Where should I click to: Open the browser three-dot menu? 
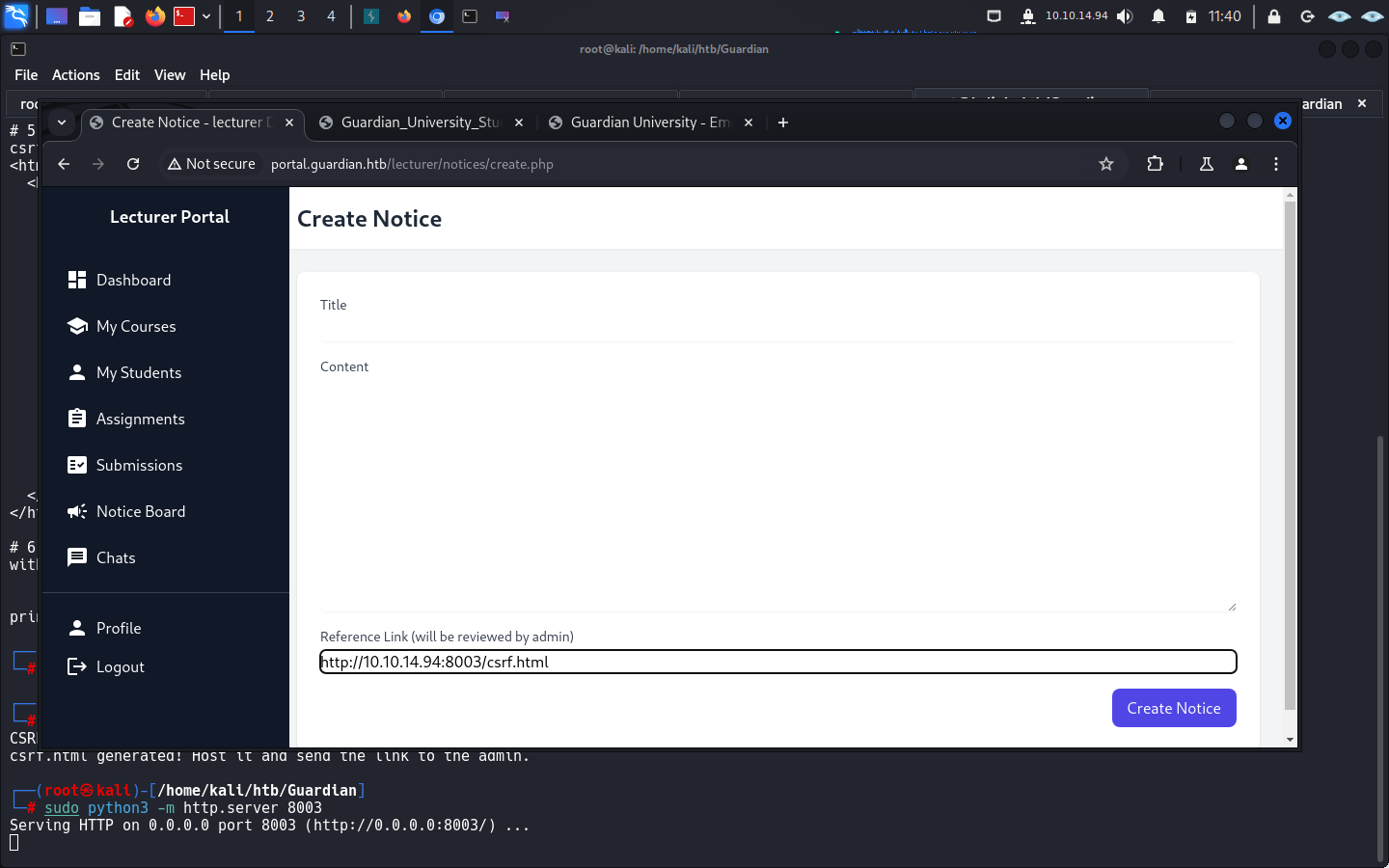tap(1276, 164)
